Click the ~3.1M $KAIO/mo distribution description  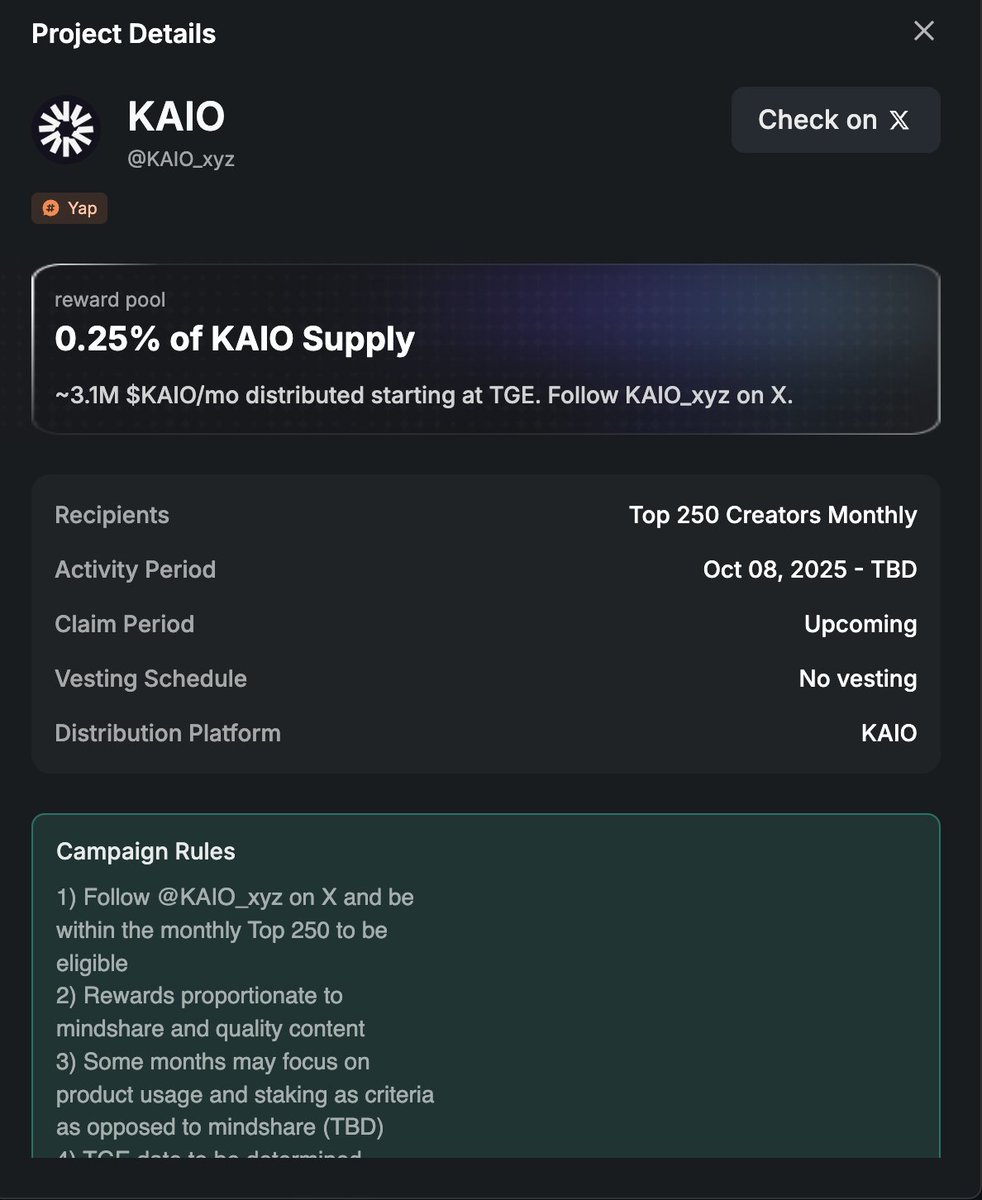tap(423, 395)
